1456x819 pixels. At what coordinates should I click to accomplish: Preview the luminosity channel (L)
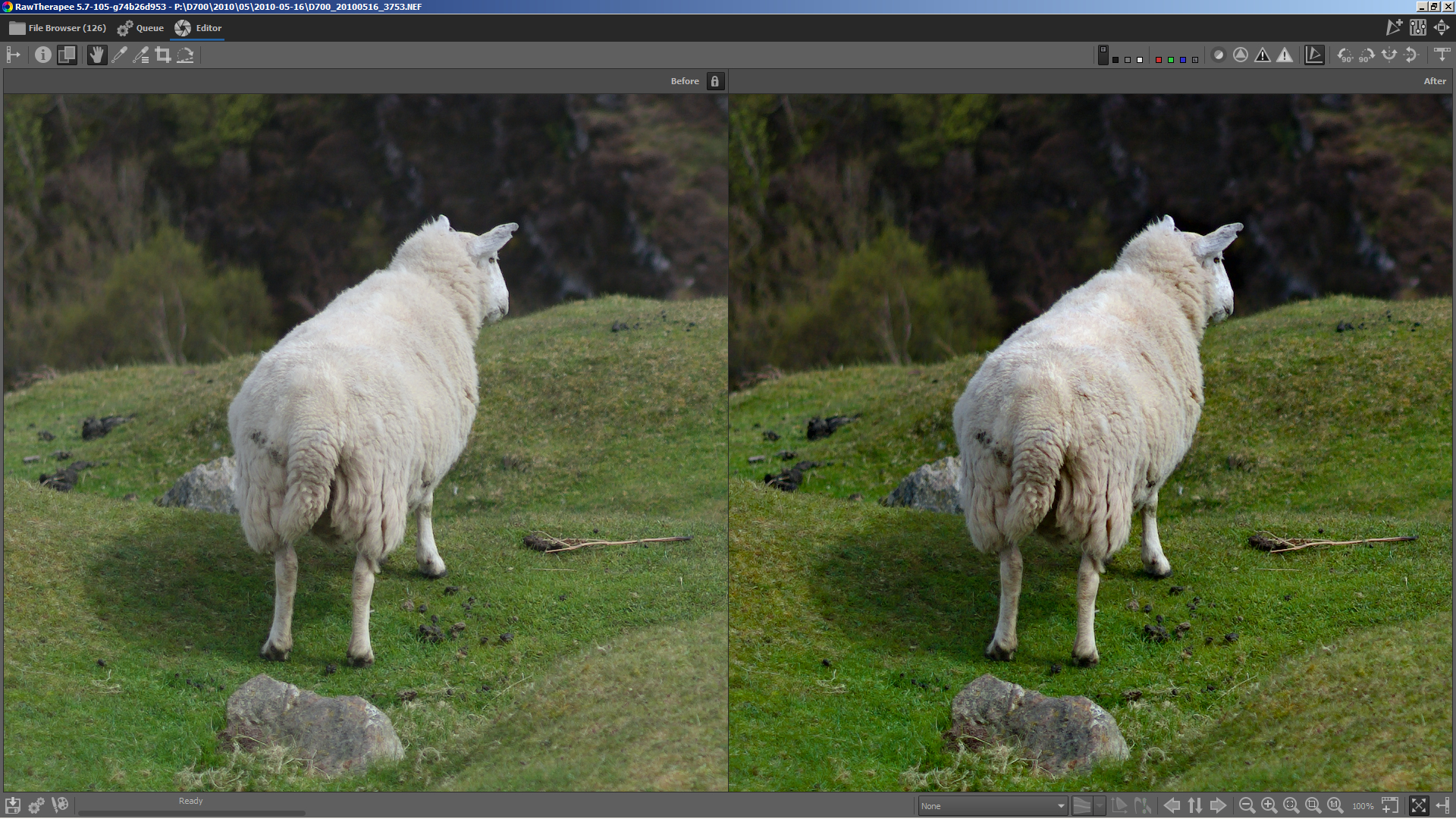1195,59
